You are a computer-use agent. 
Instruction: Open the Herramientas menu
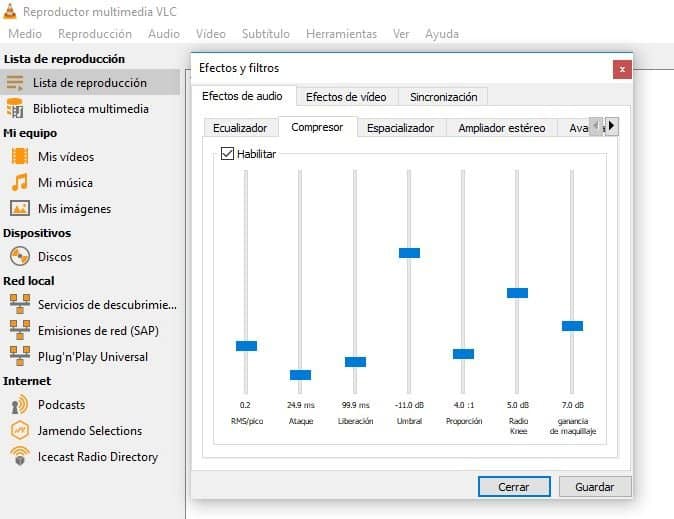341,34
